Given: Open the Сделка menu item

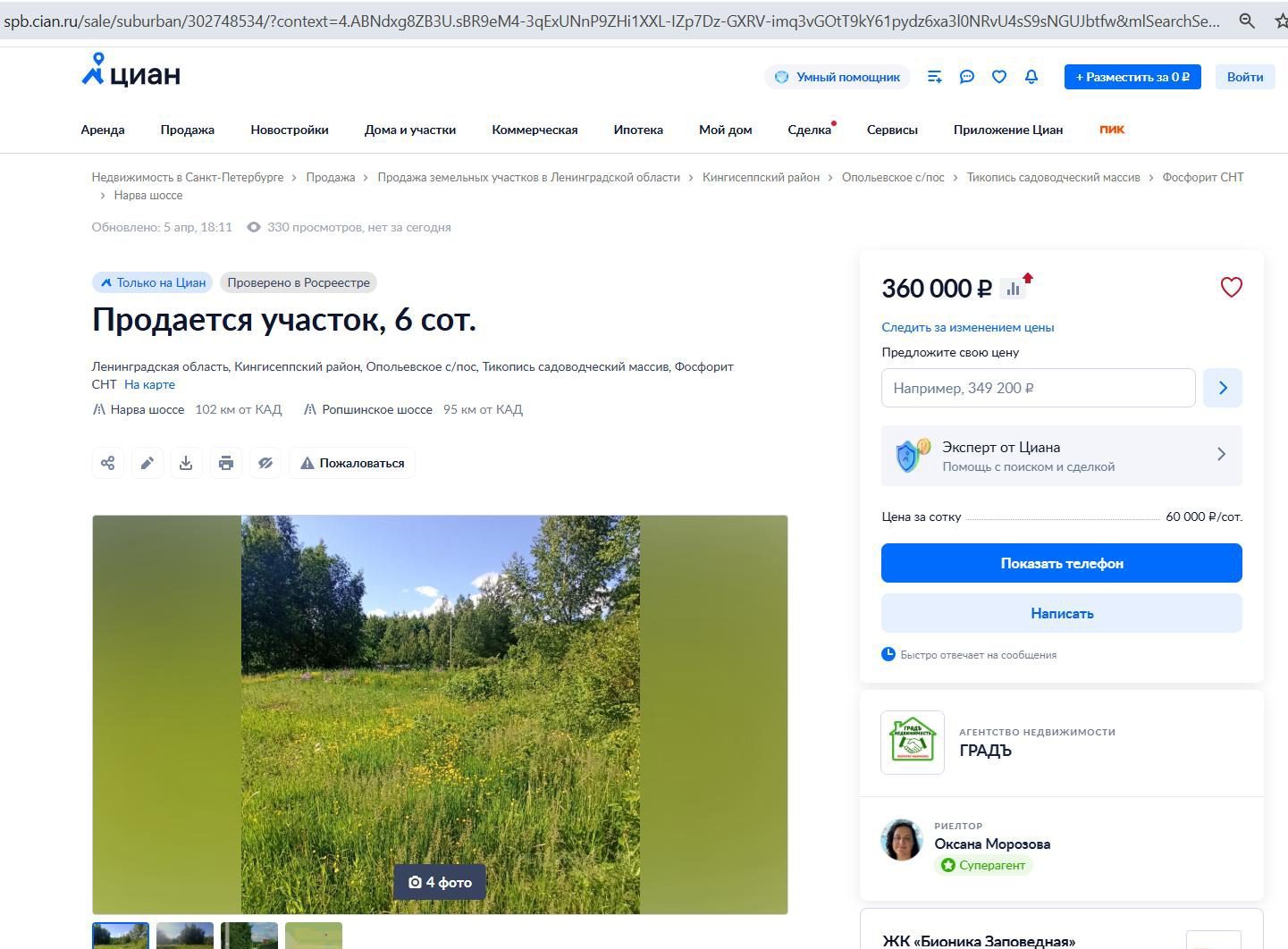Looking at the screenshot, I should point(810,130).
